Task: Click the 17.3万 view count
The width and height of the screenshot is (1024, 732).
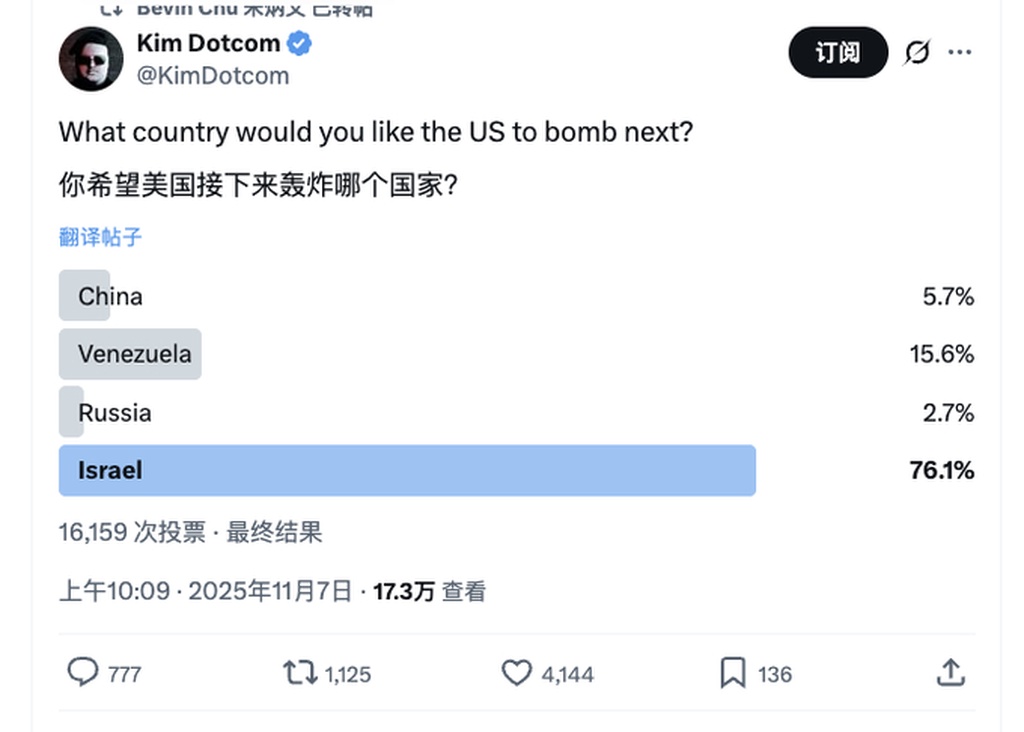Action: pyautogui.click(x=404, y=591)
